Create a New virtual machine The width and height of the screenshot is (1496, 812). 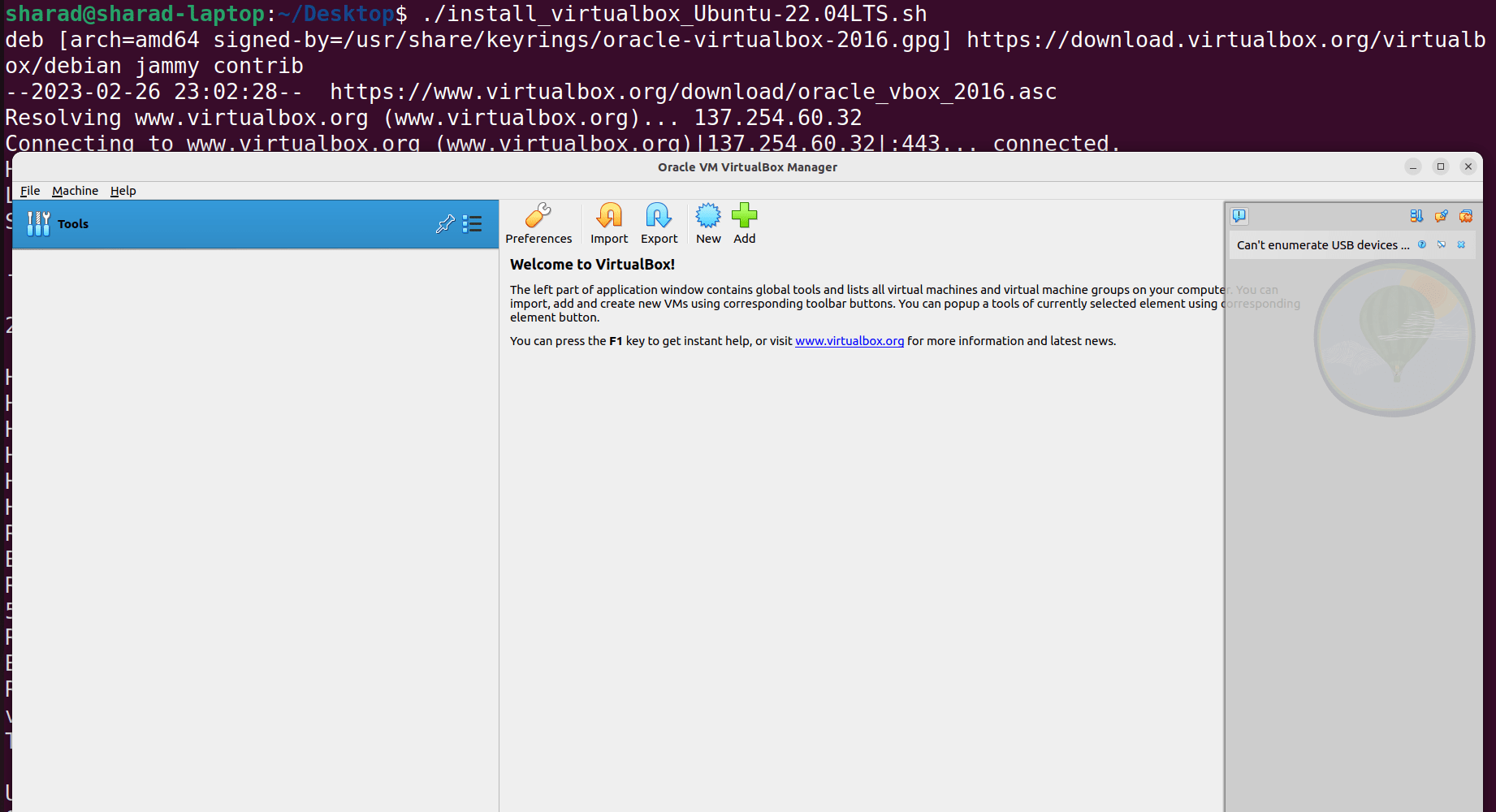(708, 224)
